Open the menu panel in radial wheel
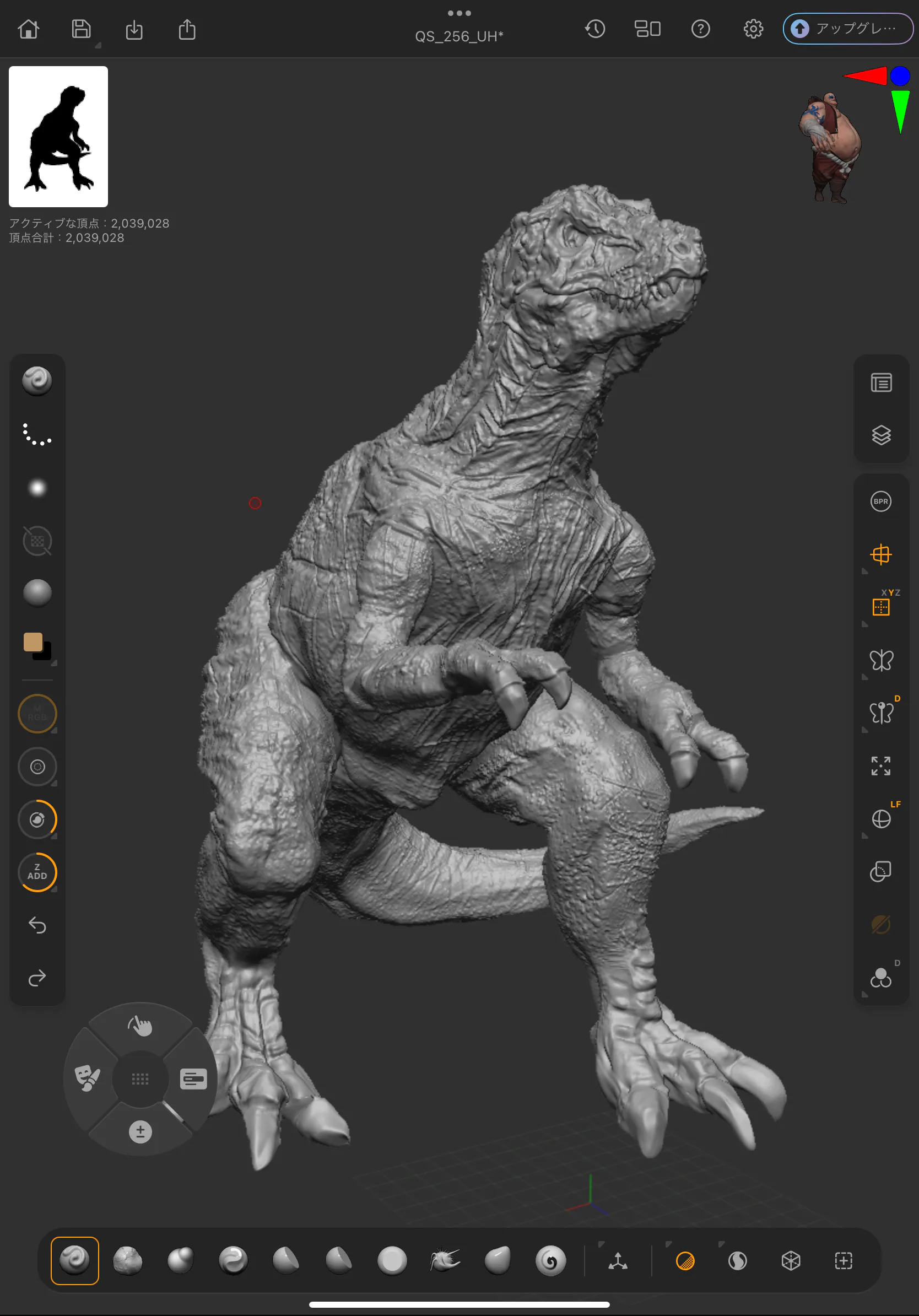Screen dimensions: 919x1316 pyautogui.click(x=193, y=1078)
